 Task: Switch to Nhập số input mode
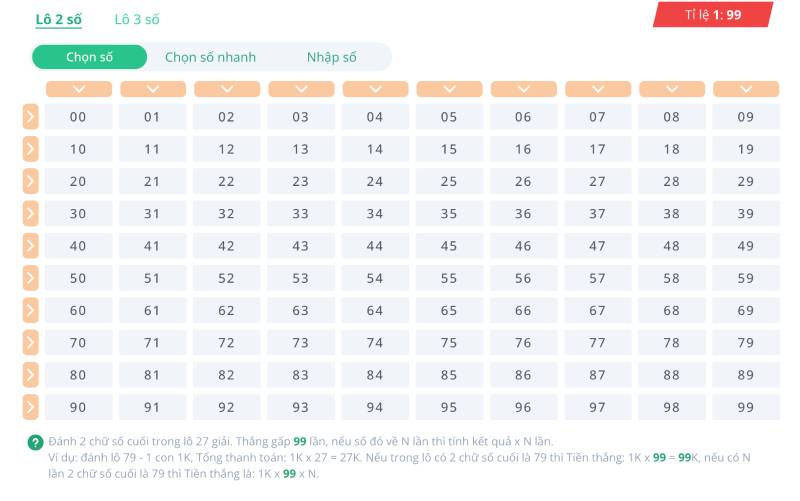pyautogui.click(x=331, y=57)
